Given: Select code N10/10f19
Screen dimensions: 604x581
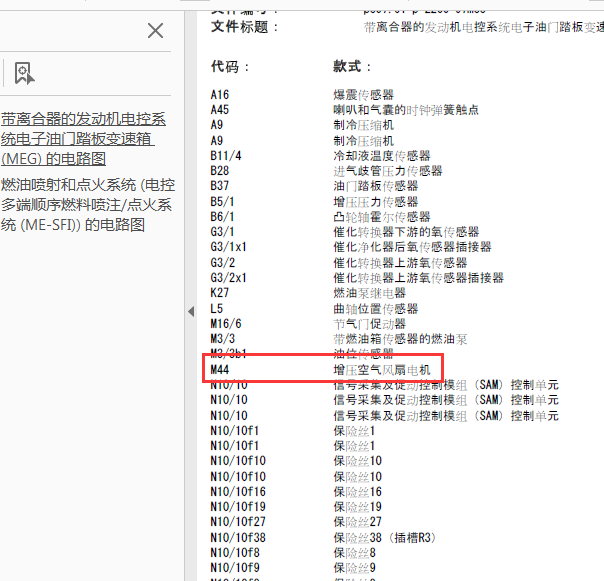Looking at the screenshot, I should (238, 506).
